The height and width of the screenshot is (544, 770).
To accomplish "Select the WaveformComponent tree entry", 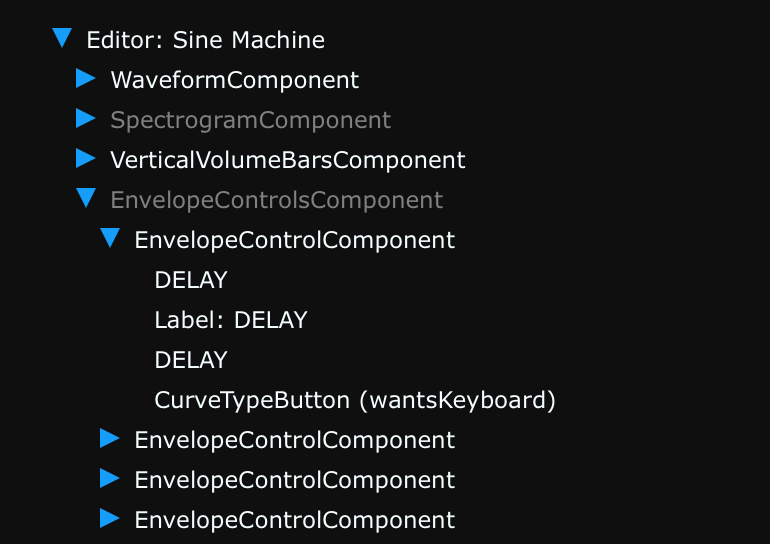I will point(235,80).
